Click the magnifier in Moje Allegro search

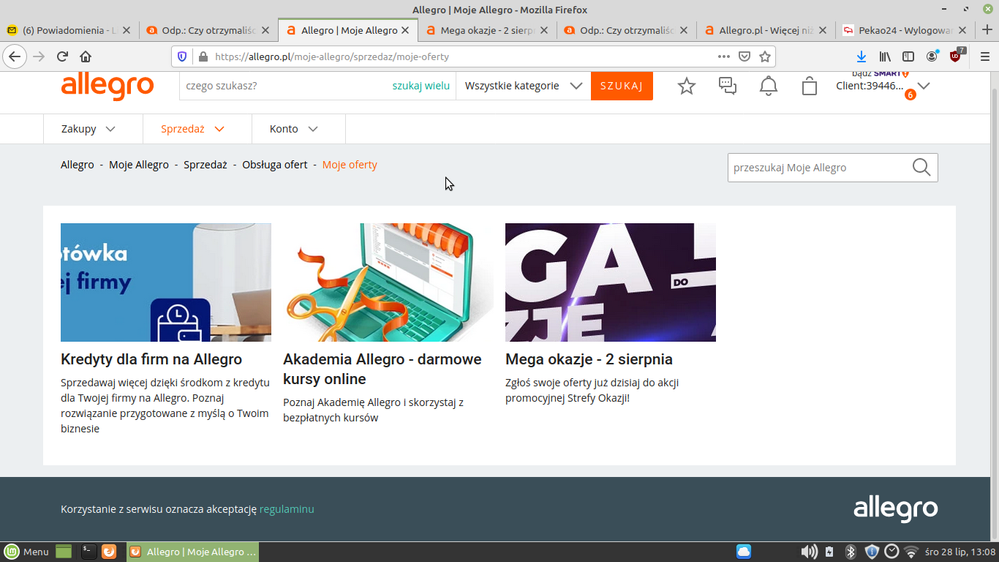pos(921,168)
